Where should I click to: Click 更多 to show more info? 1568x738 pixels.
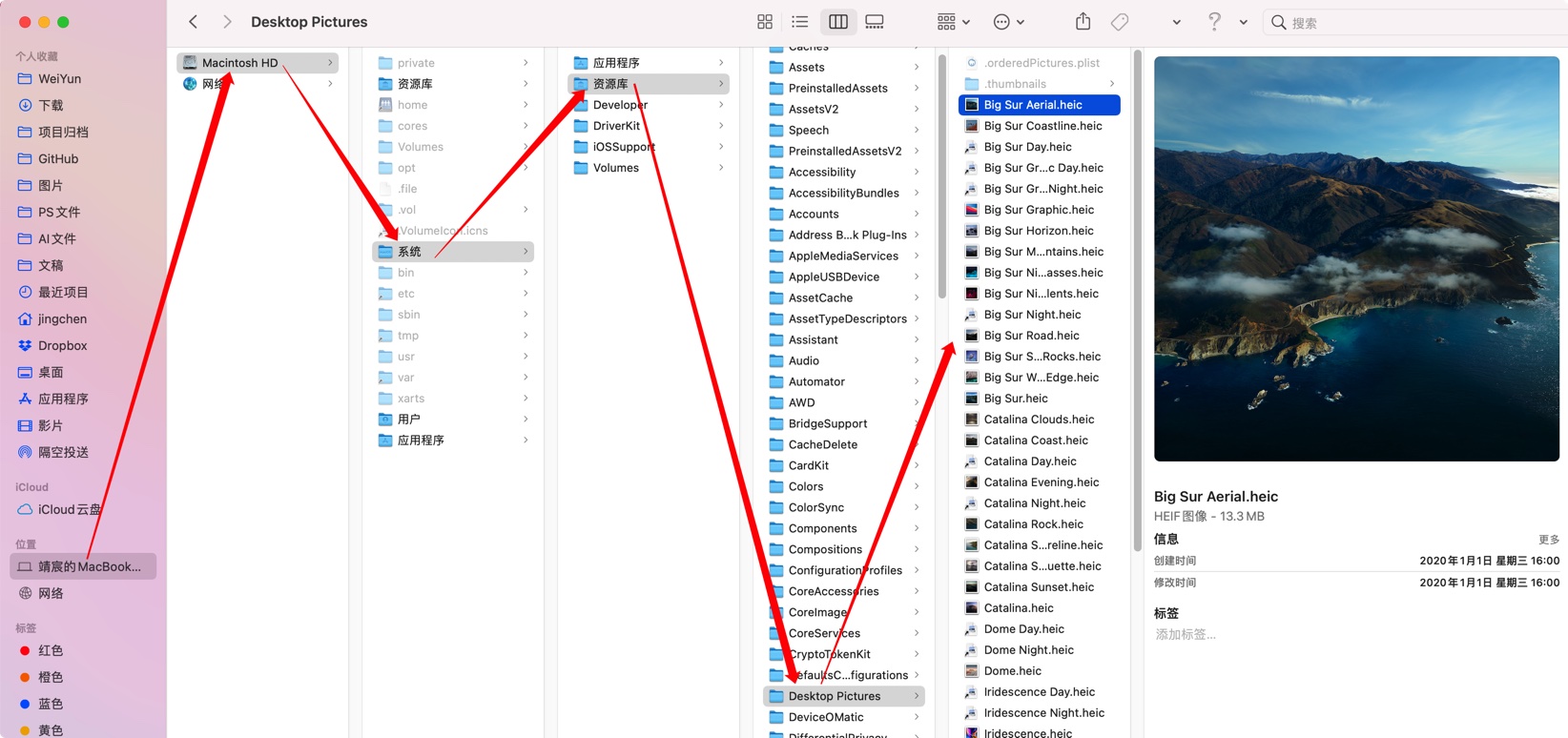click(1548, 540)
